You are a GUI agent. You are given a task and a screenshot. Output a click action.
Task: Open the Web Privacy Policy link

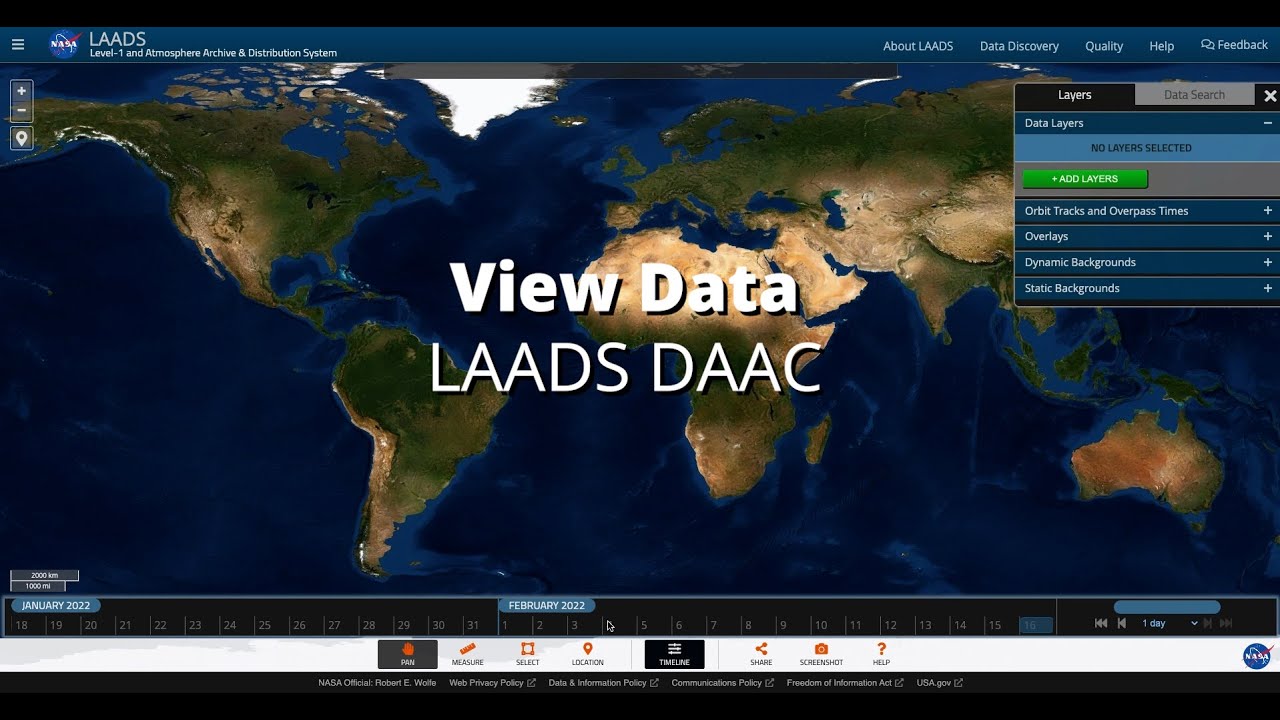pos(492,683)
